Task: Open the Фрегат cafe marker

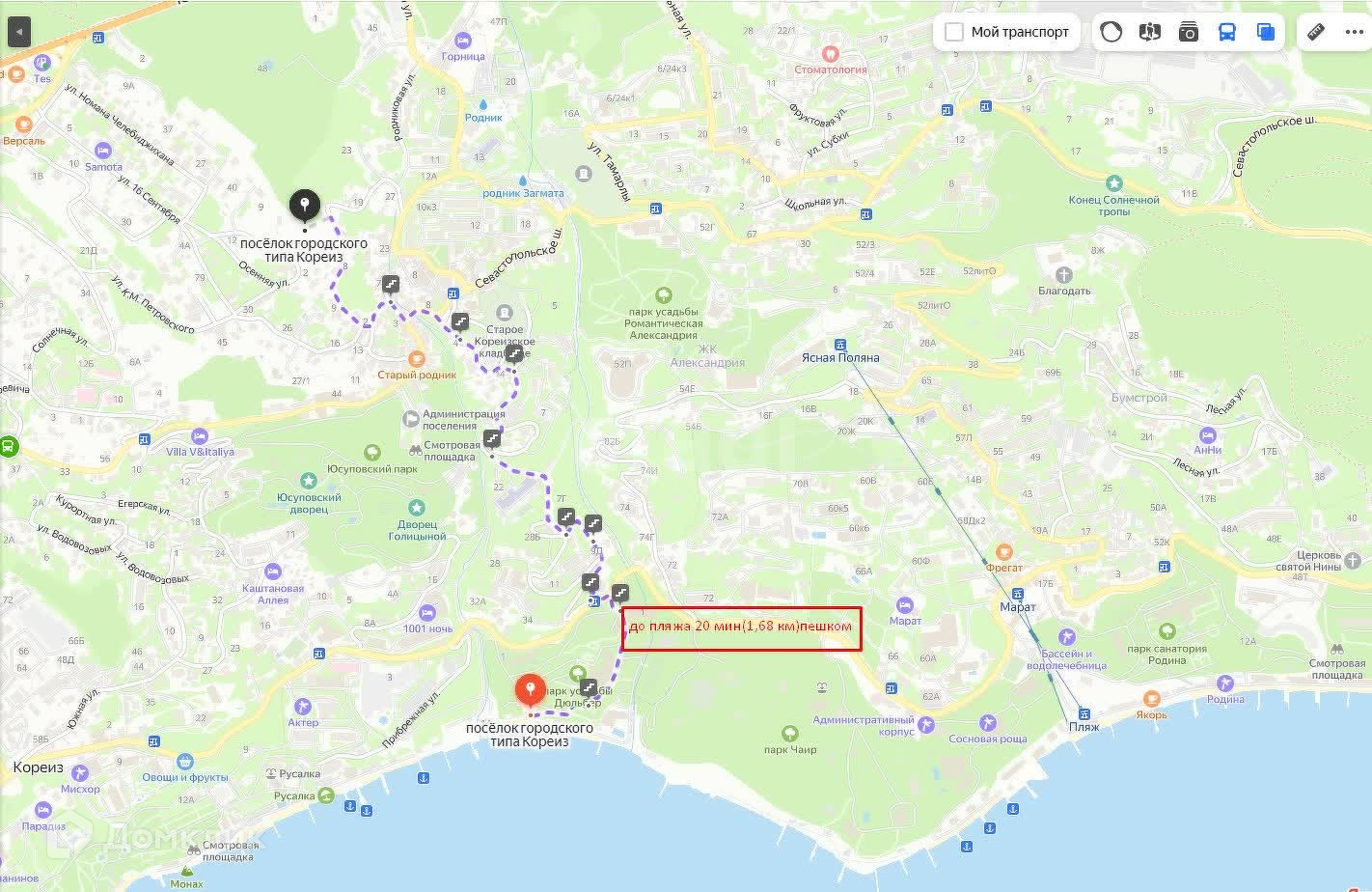Action: click(x=1004, y=559)
